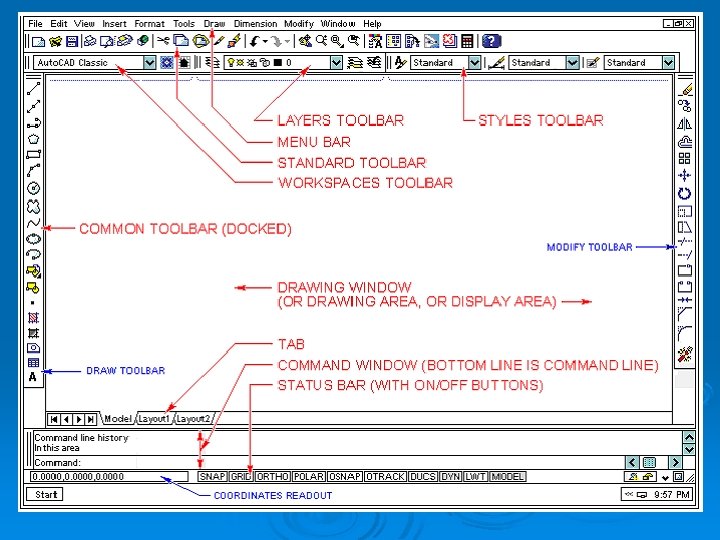720x540 pixels.
Task: Toggle POLAR tracking in status bar
Action: [x=309, y=477]
